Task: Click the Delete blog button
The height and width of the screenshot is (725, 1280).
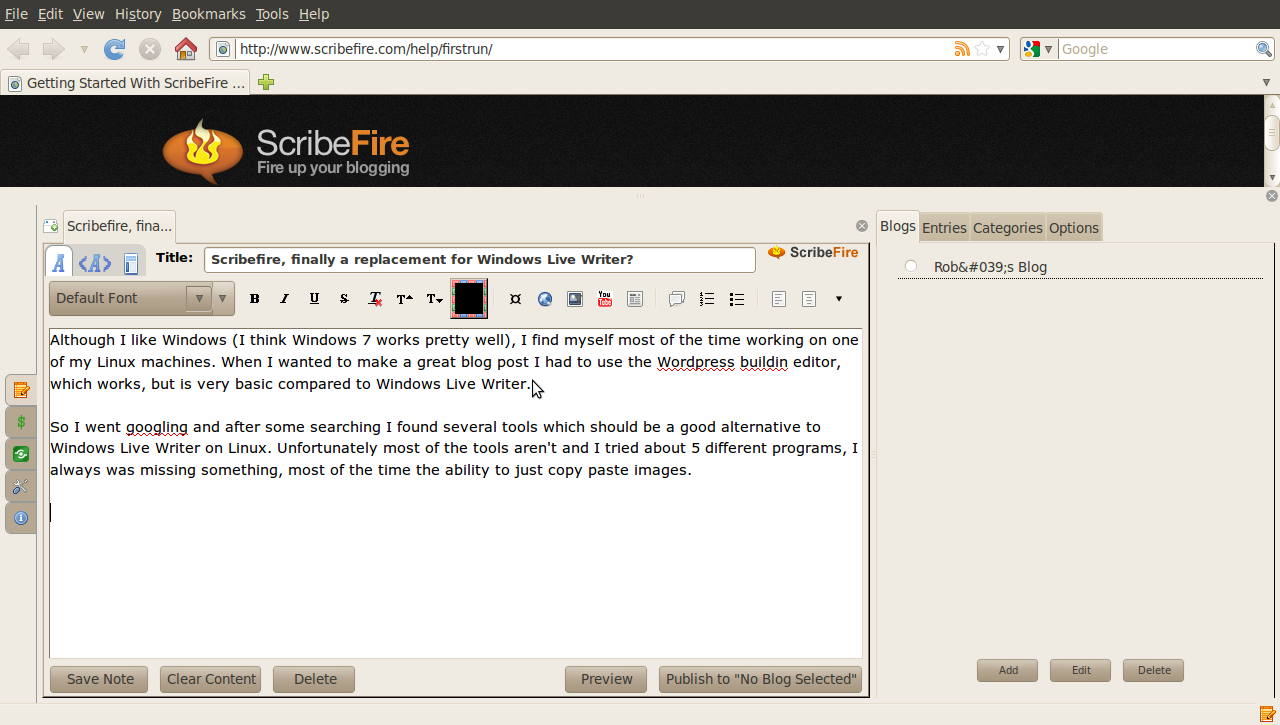Action: pos(1154,670)
